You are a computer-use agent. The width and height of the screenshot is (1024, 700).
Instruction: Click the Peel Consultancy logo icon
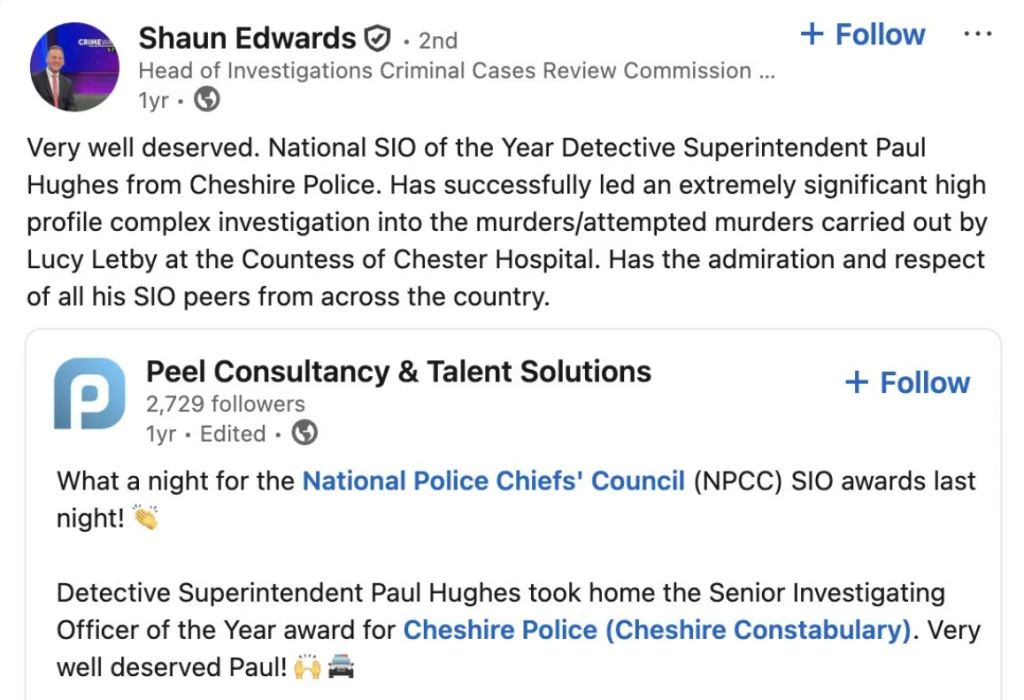89,393
